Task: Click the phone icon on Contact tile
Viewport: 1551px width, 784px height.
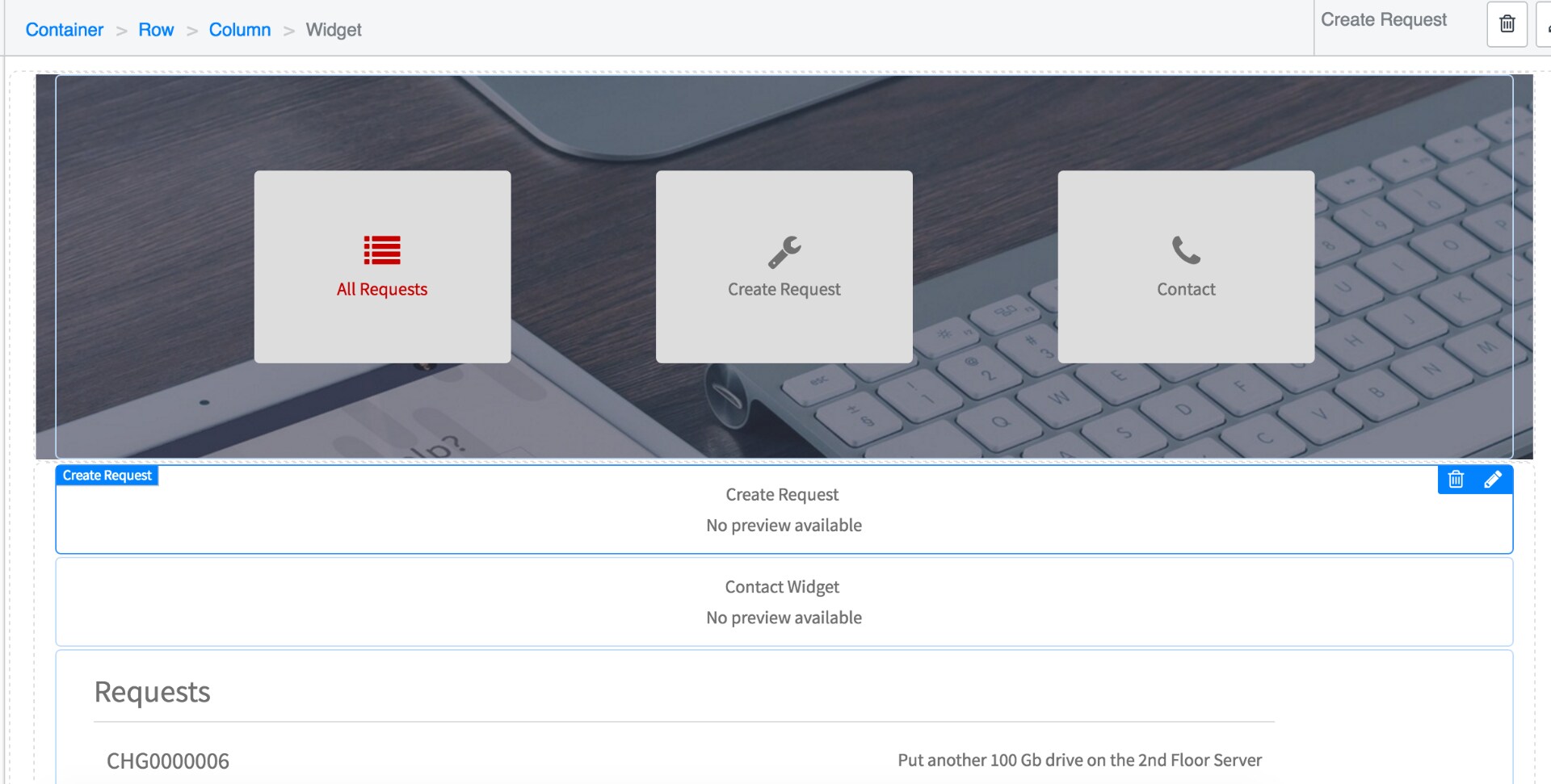Action: [x=1186, y=250]
